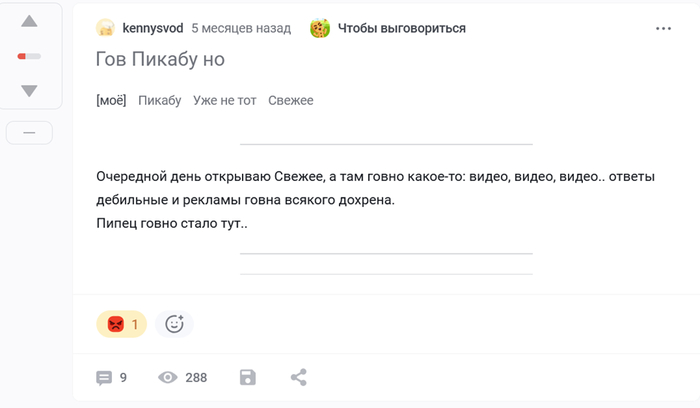This screenshot has width=700, height=408.
Task: Open the "Чтобы выговориться" community
Action: (402, 28)
